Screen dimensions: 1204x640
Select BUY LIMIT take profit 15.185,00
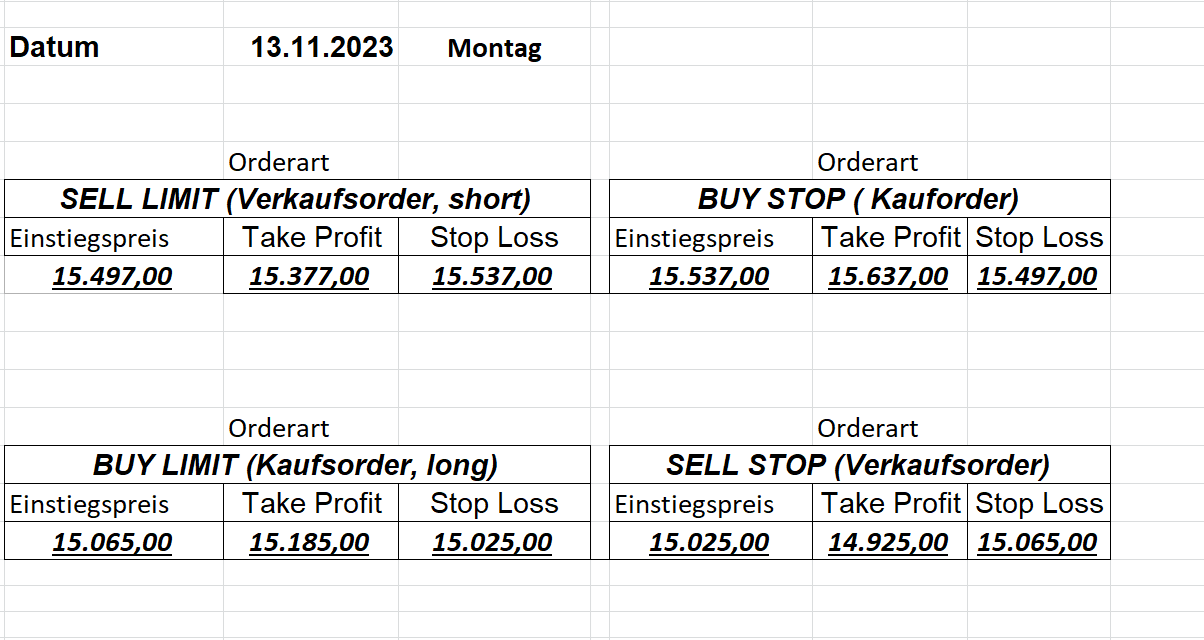309,543
